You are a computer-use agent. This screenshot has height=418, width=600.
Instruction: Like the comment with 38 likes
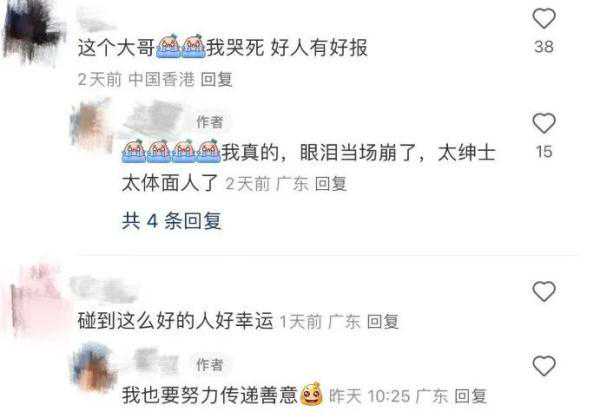tap(544, 18)
